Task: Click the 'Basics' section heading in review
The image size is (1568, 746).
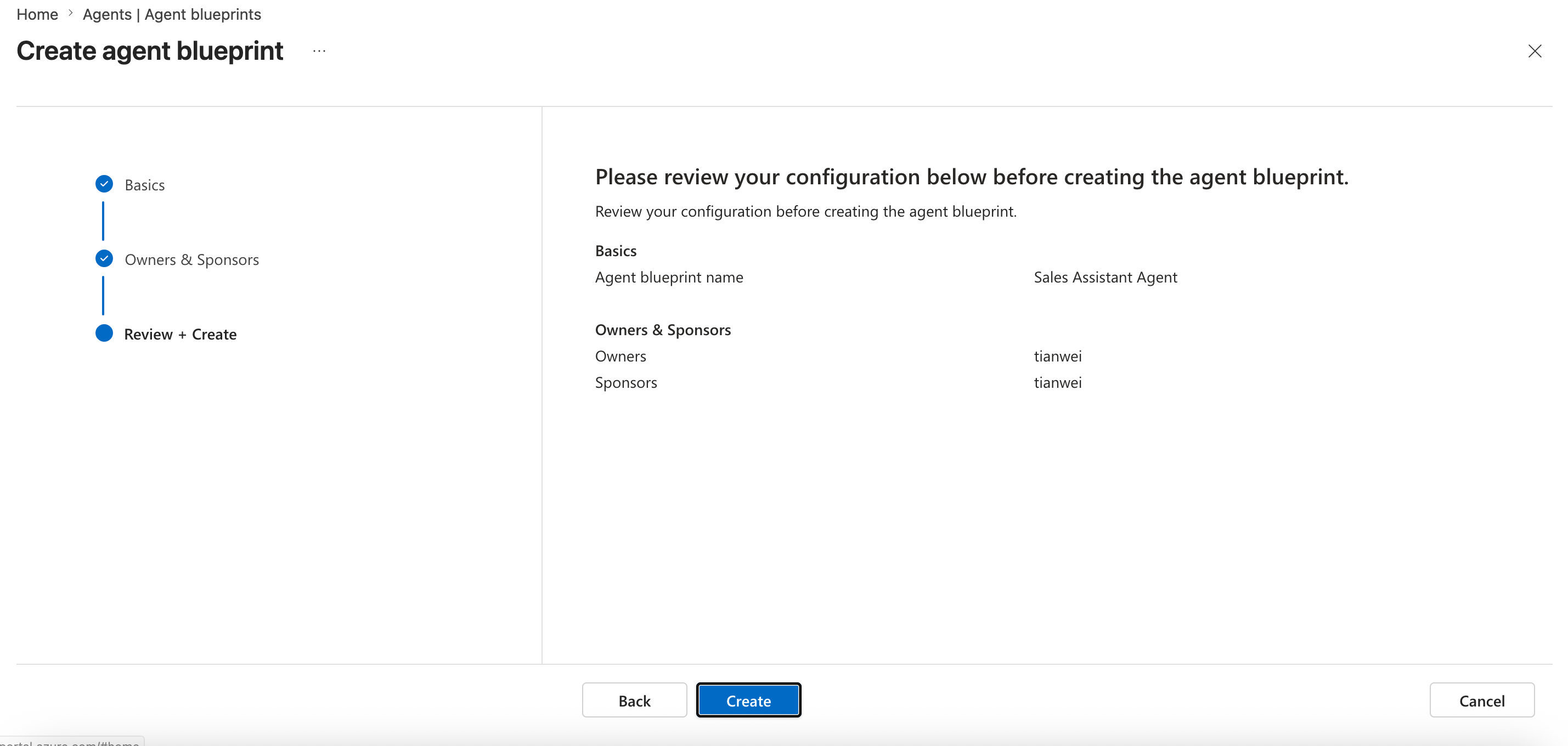Action: point(616,251)
